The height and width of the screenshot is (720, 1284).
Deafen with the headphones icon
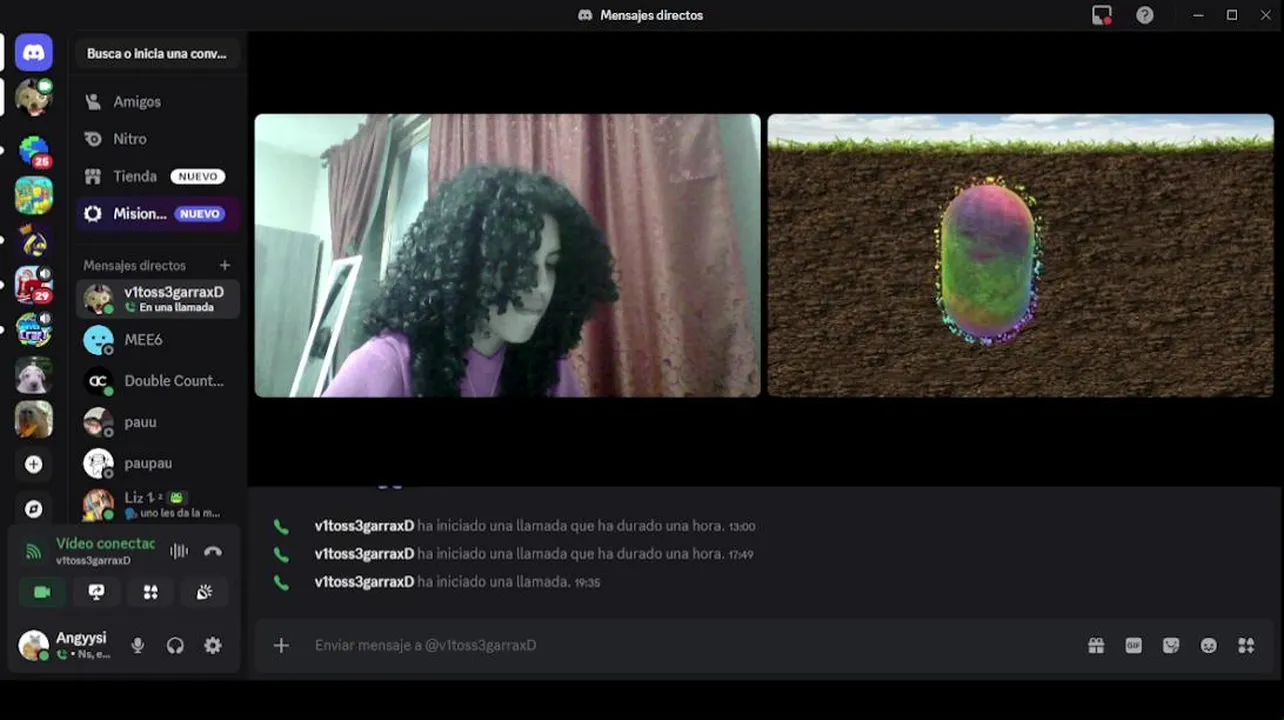pyautogui.click(x=175, y=646)
